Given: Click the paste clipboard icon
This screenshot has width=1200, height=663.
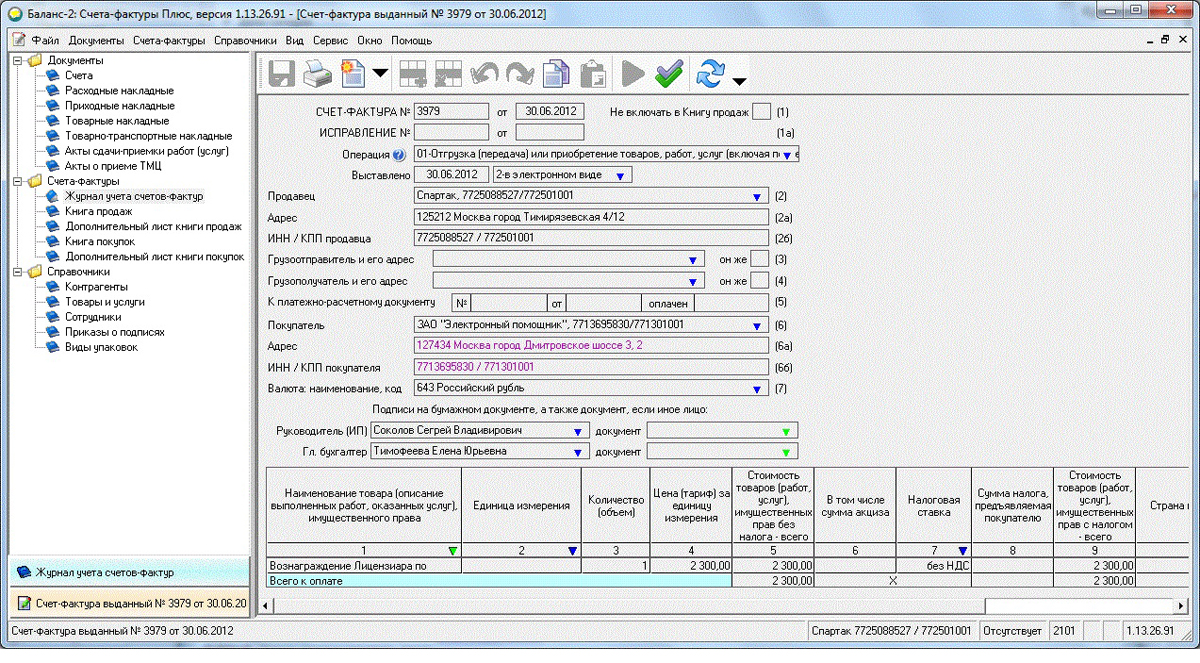Looking at the screenshot, I should tap(593, 74).
